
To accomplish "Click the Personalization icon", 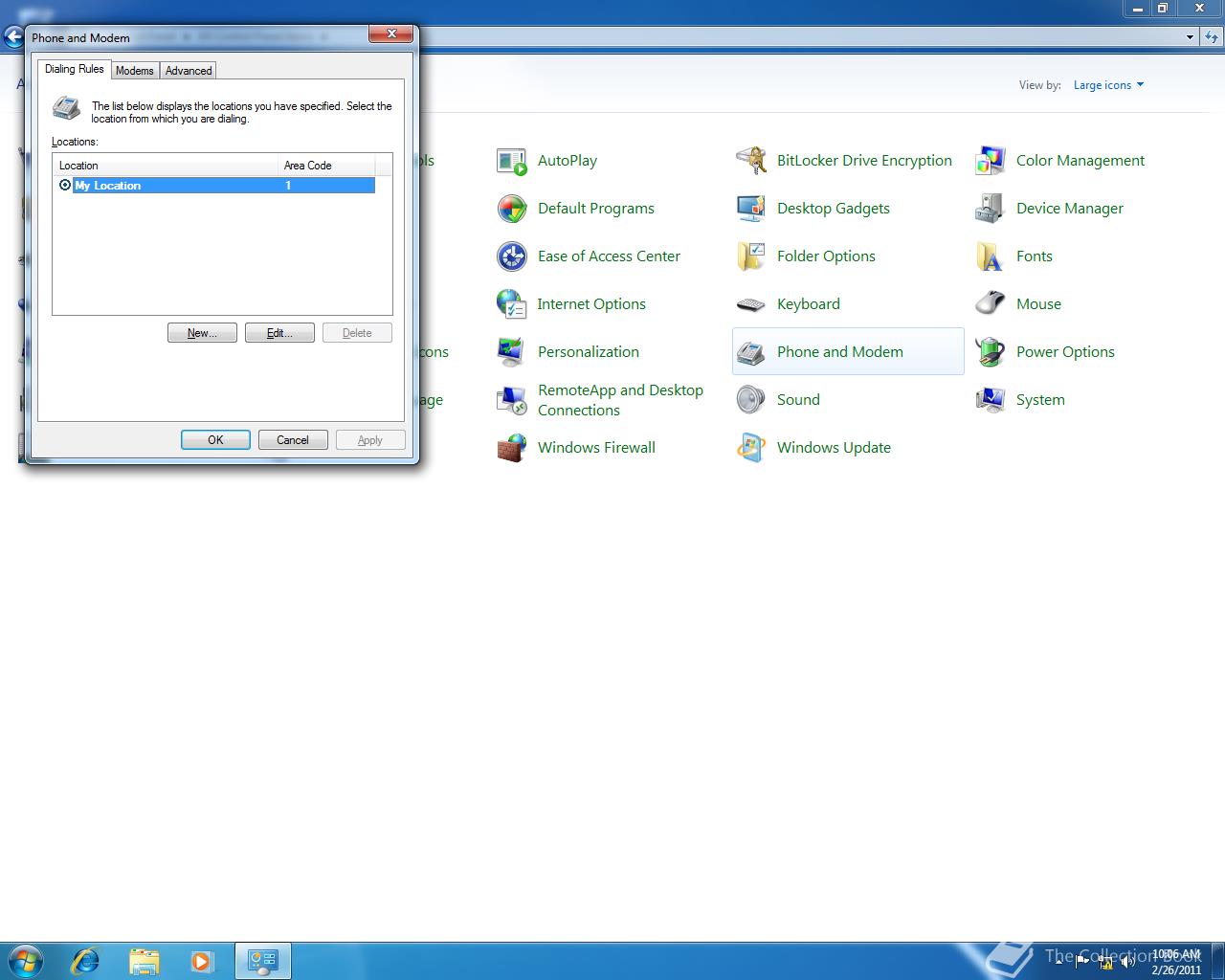I will (512, 352).
